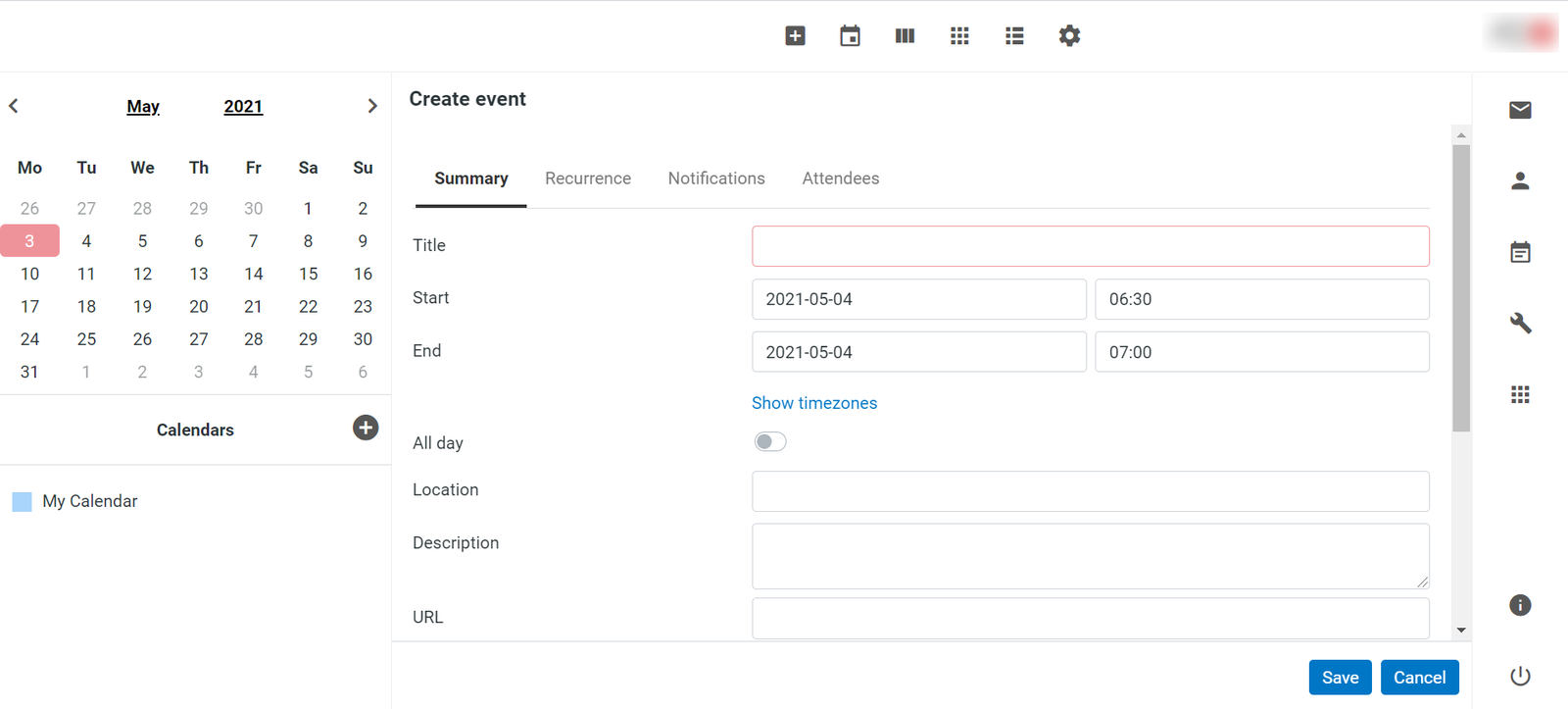
Task: Select May 15 in mini calendar
Action: tap(308, 274)
